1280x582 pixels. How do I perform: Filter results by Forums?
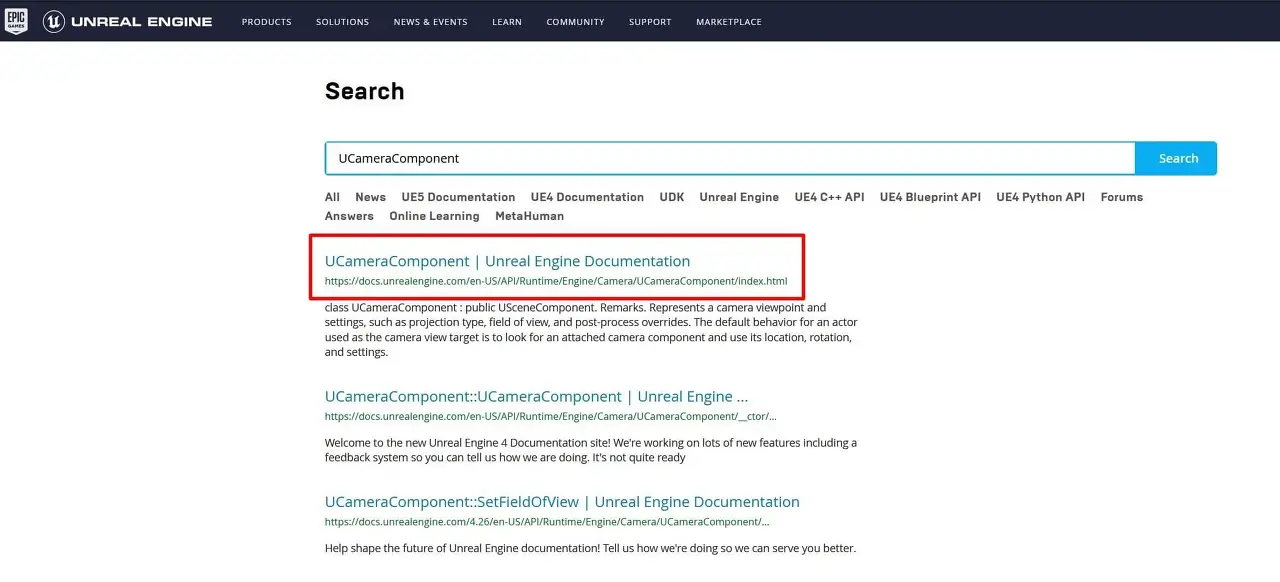1121,197
